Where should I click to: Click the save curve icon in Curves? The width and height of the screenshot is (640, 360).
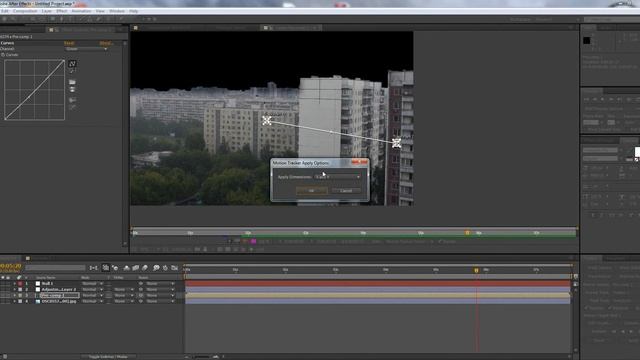coord(72,89)
